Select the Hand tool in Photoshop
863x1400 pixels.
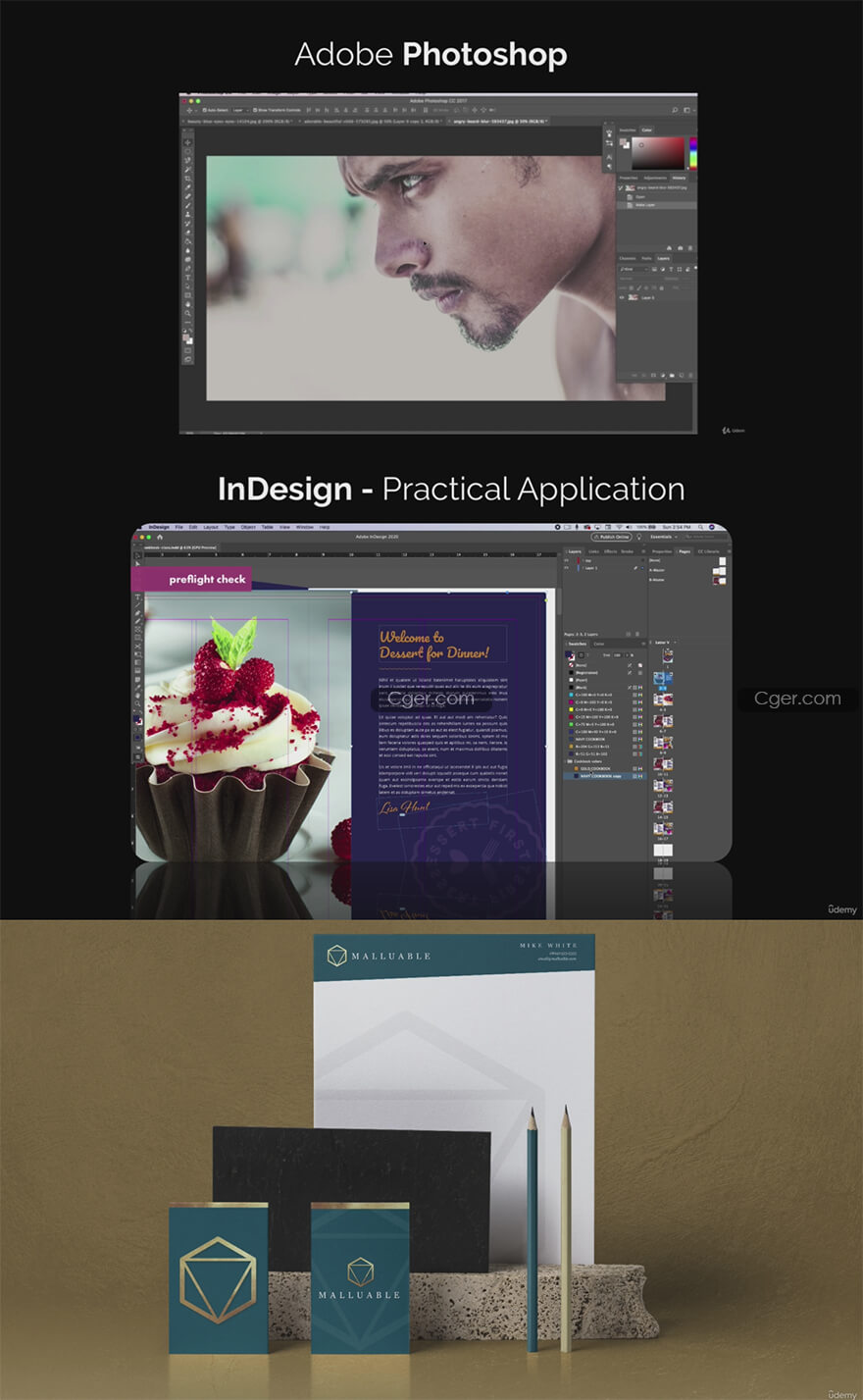point(187,304)
